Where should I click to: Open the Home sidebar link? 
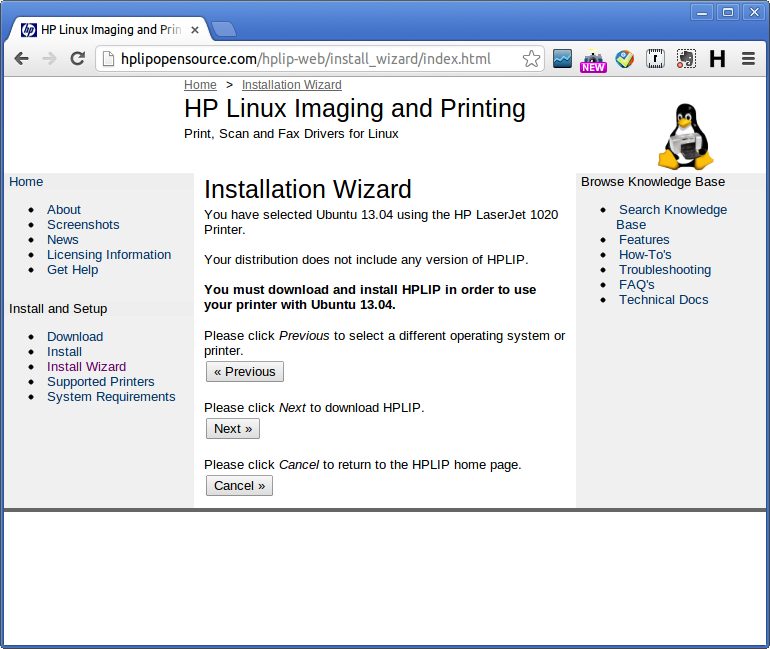pyautogui.click(x=26, y=182)
